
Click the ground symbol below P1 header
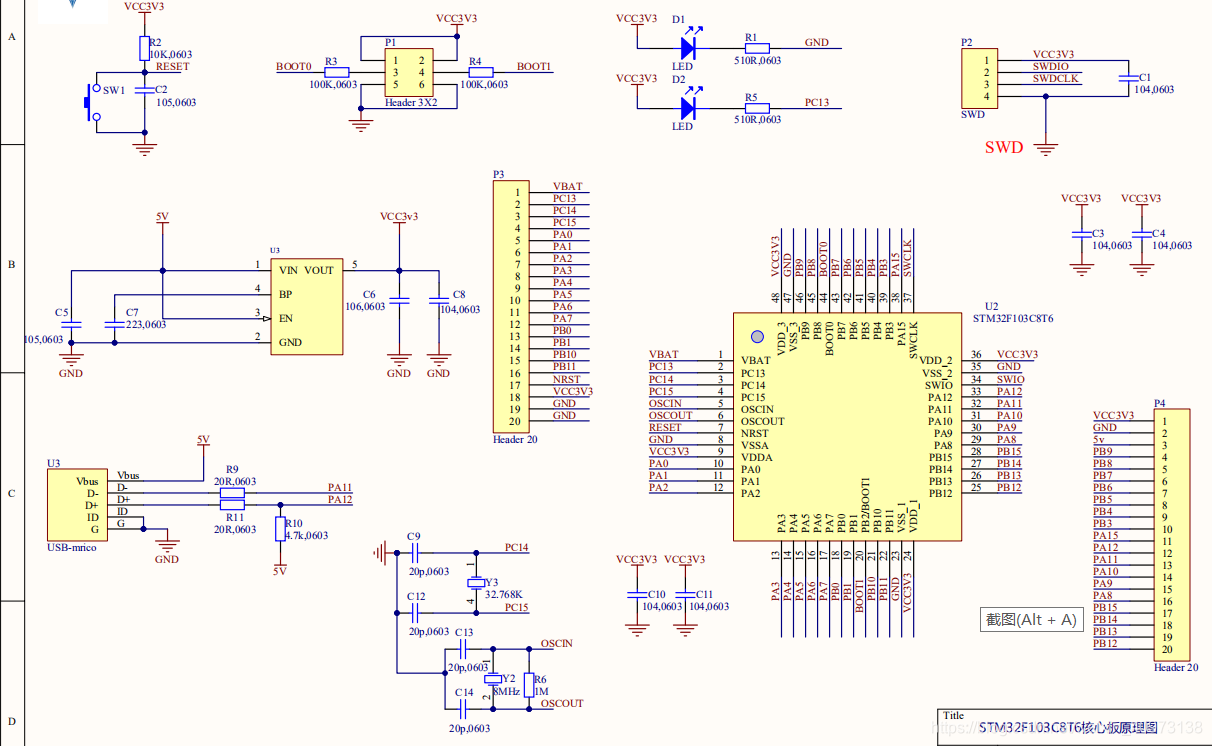(x=361, y=125)
